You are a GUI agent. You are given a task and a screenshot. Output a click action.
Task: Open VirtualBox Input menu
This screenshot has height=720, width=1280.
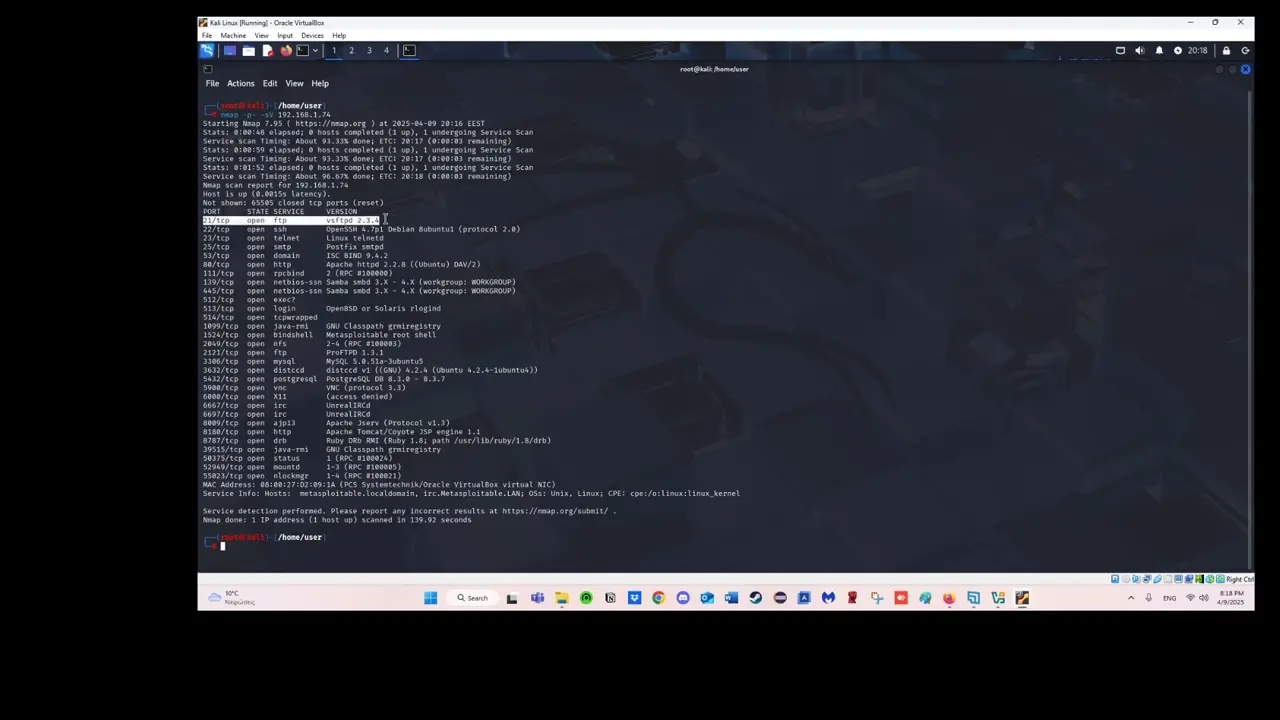pos(285,35)
